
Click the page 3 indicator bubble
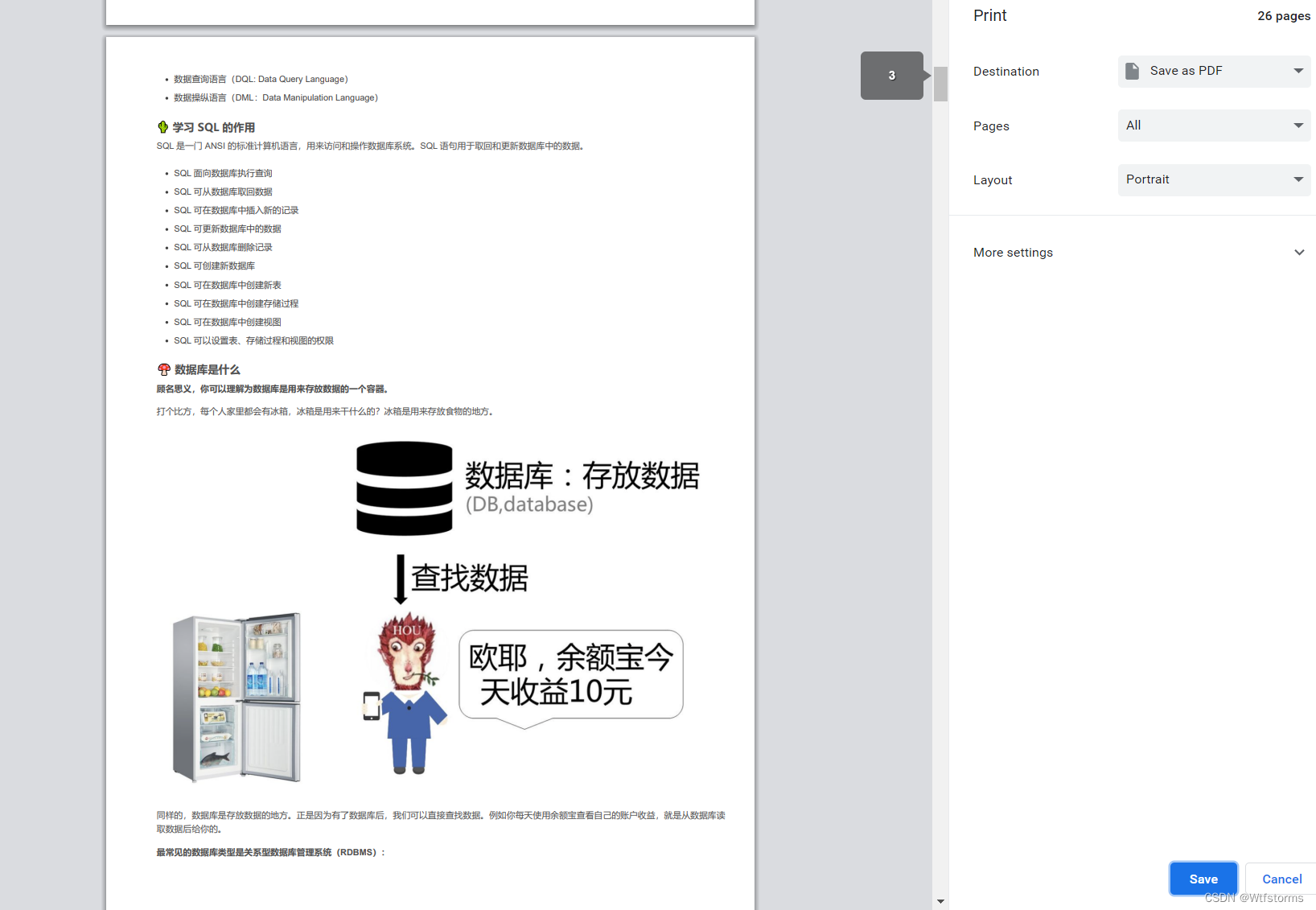click(892, 76)
